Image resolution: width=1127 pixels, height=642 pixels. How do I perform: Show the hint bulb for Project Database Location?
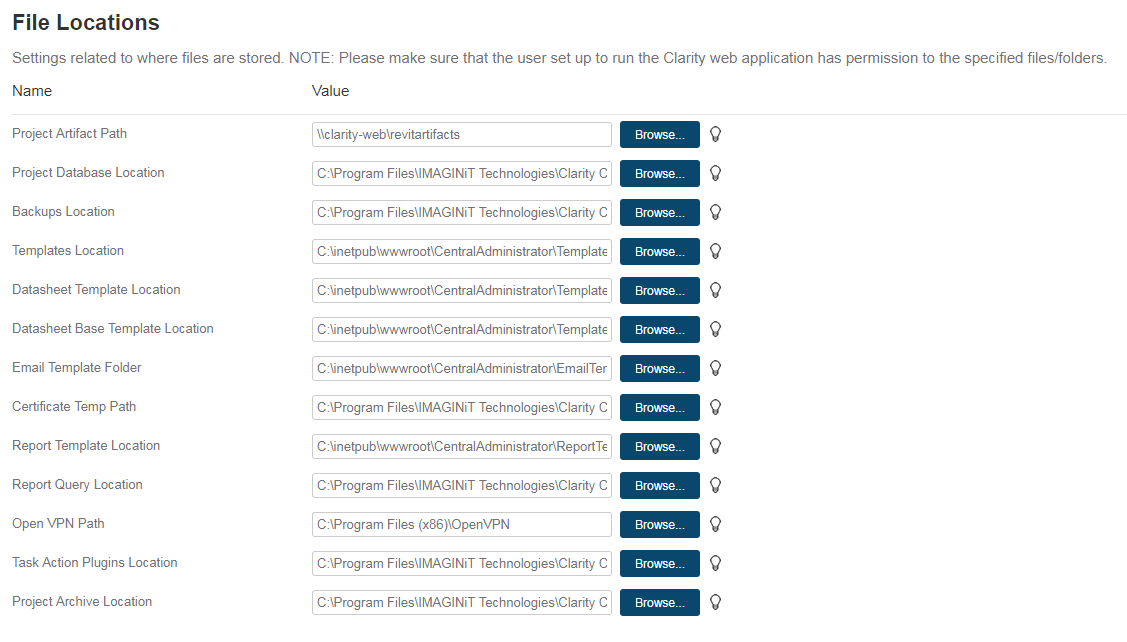715,173
